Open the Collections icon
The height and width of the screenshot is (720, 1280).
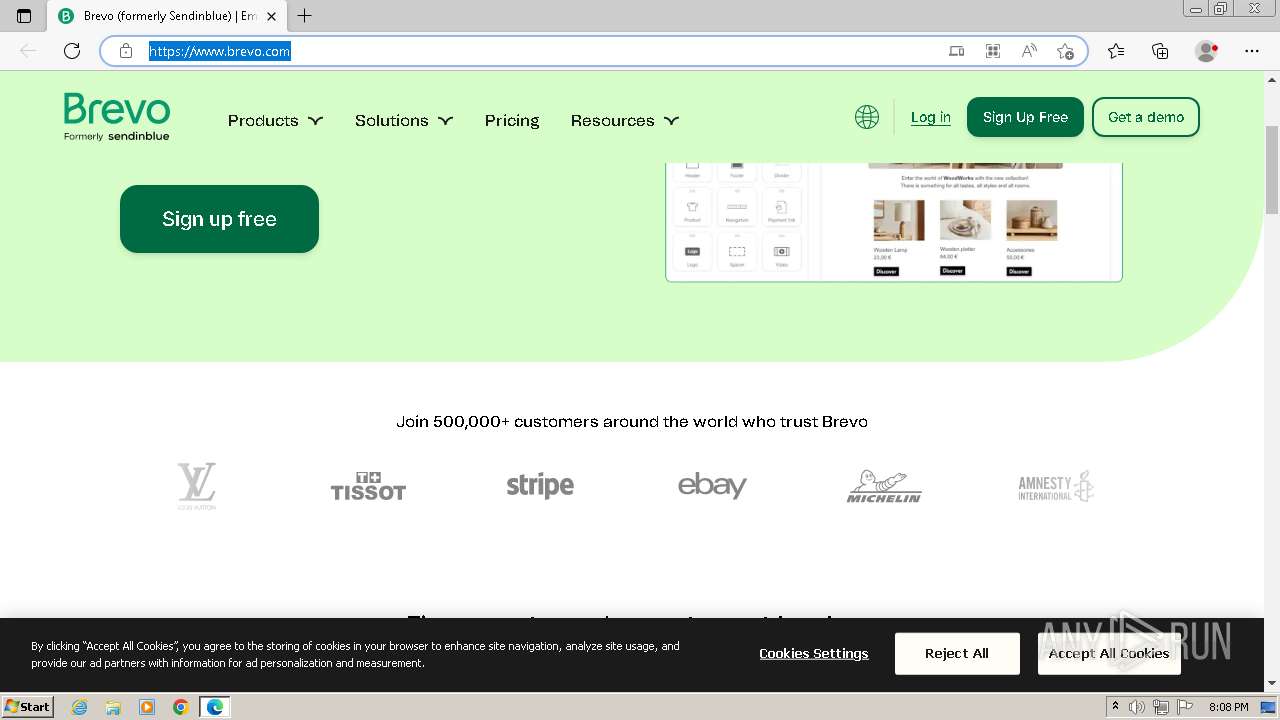tap(1160, 51)
